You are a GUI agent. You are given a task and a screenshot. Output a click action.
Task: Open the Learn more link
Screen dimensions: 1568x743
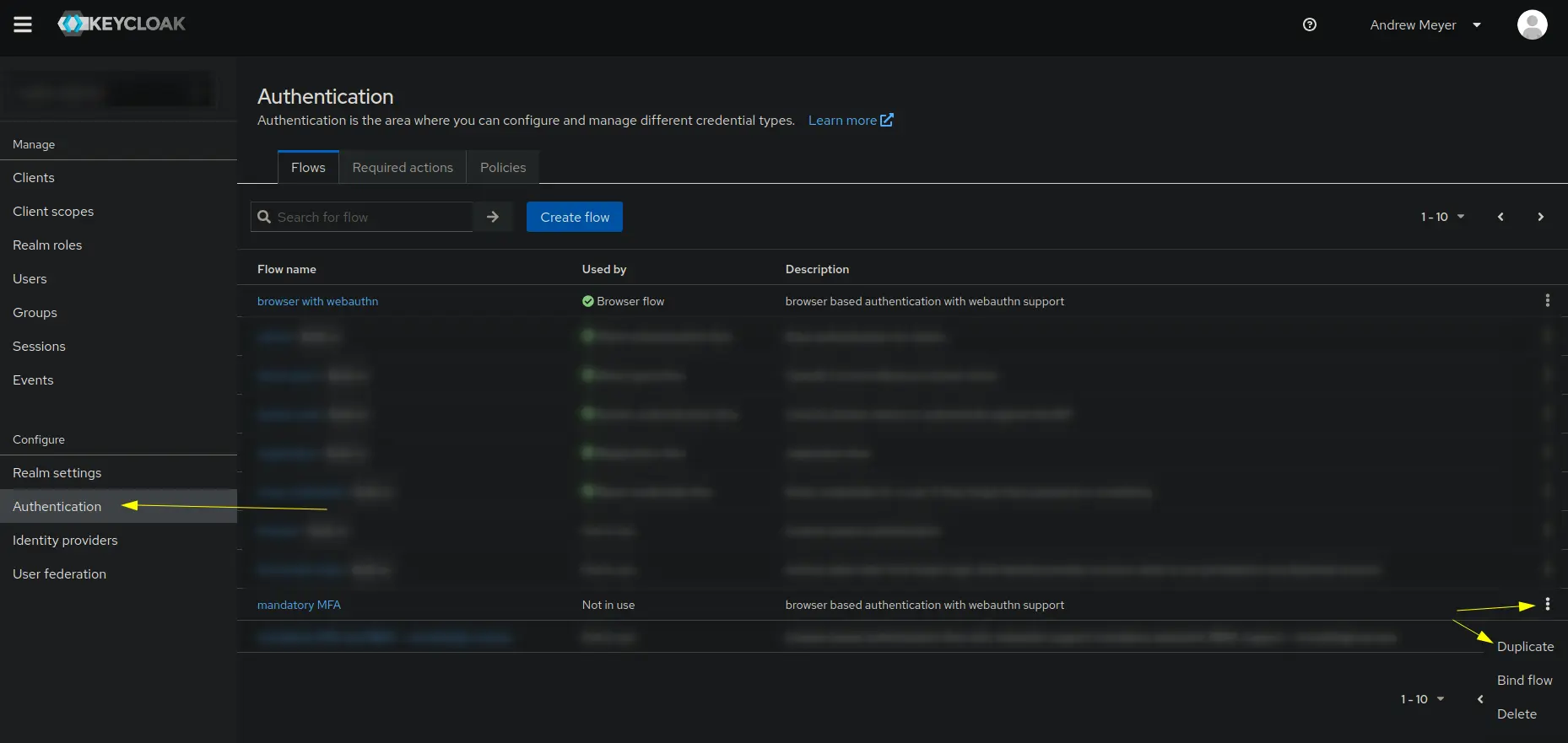point(850,120)
